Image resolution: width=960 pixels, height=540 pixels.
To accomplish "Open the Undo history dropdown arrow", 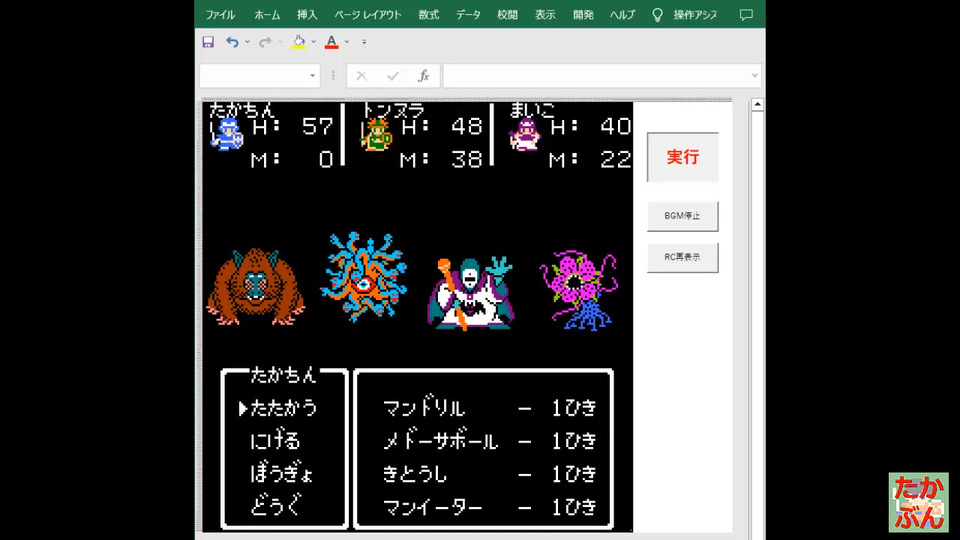I will click(x=247, y=42).
